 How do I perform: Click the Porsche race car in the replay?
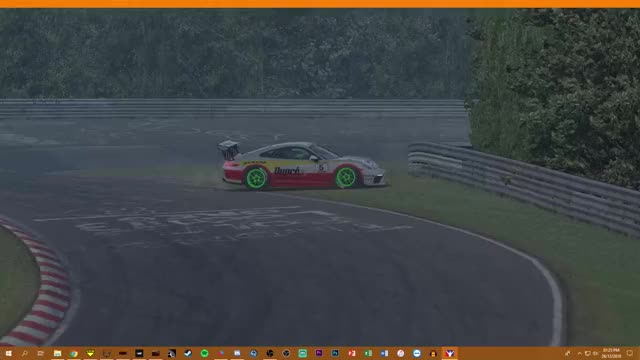point(302,165)
